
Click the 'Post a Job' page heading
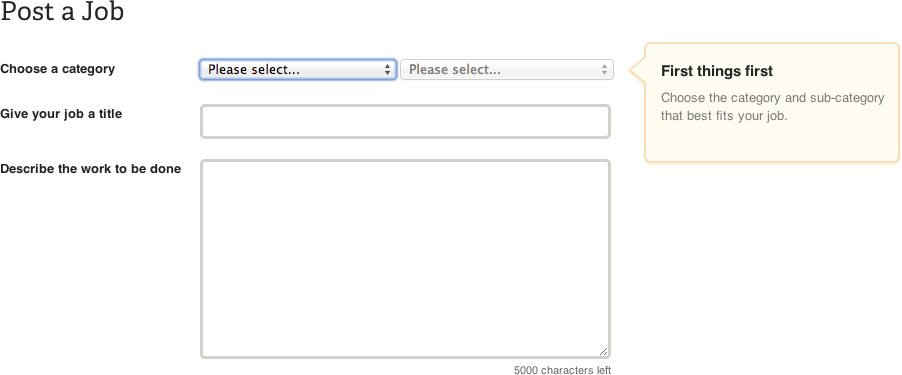[x=62, y=12]
